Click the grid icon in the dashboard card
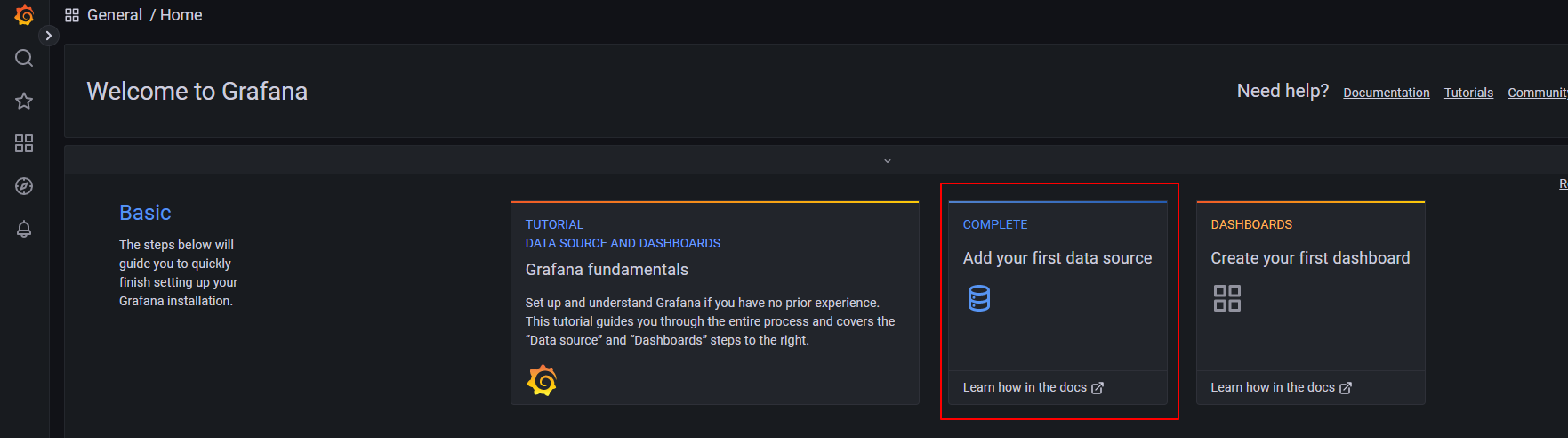The image size is (1568, 438). click(1227, 298)
